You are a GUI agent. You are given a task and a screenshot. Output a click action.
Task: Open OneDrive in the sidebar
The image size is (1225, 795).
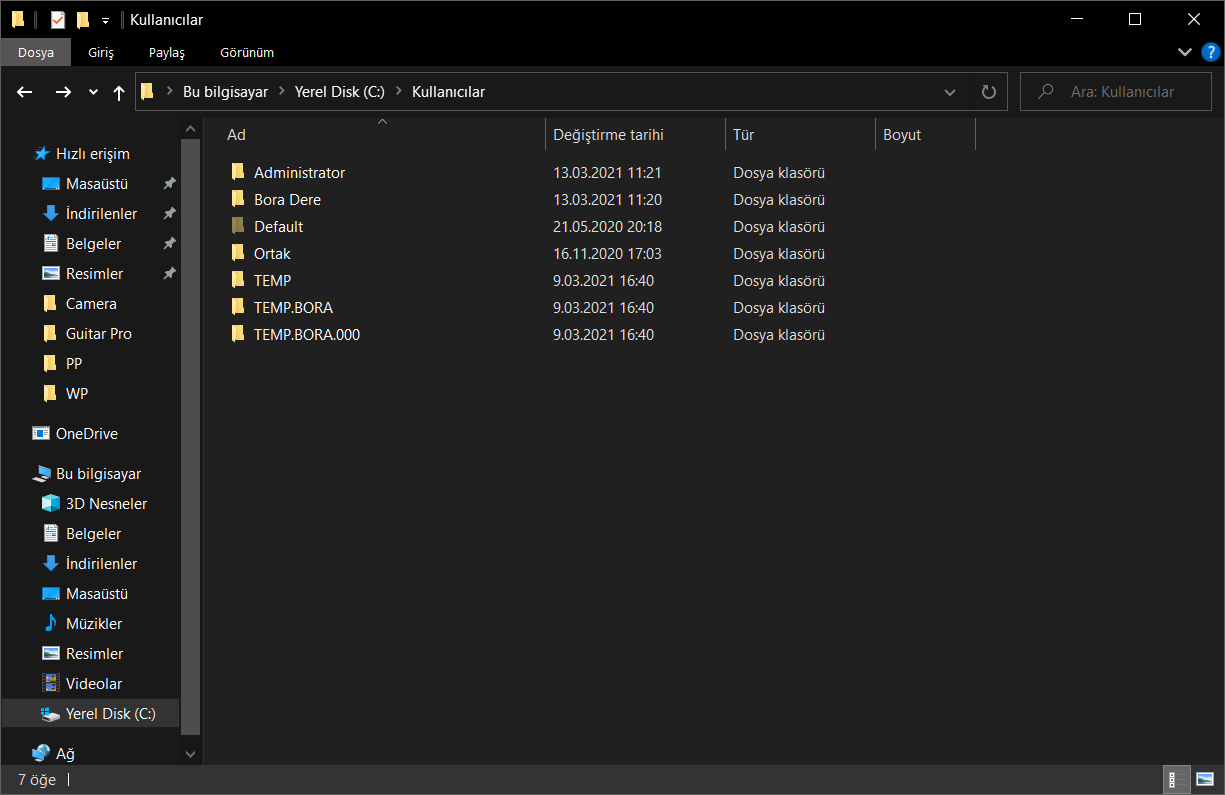click(x=86, y=434)
